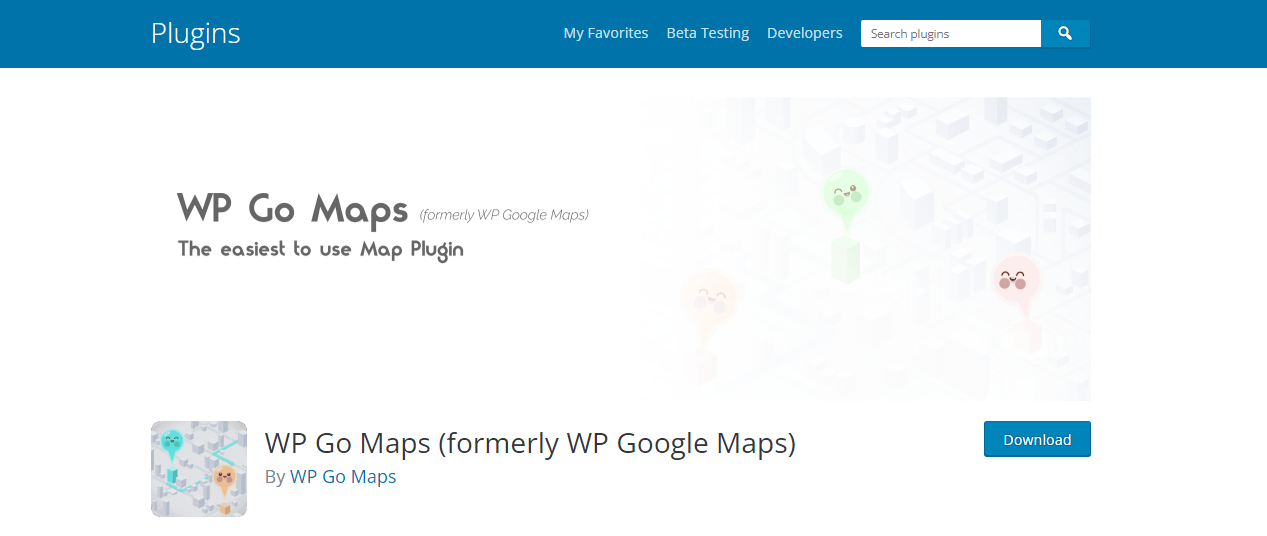Download the WP Go Maps plugin
The image size is (1267, 536).
1037,439
